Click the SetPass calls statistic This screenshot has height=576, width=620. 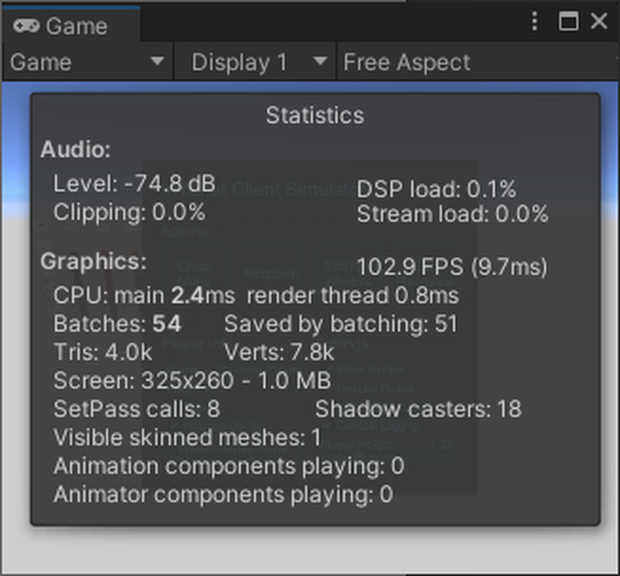137,409
